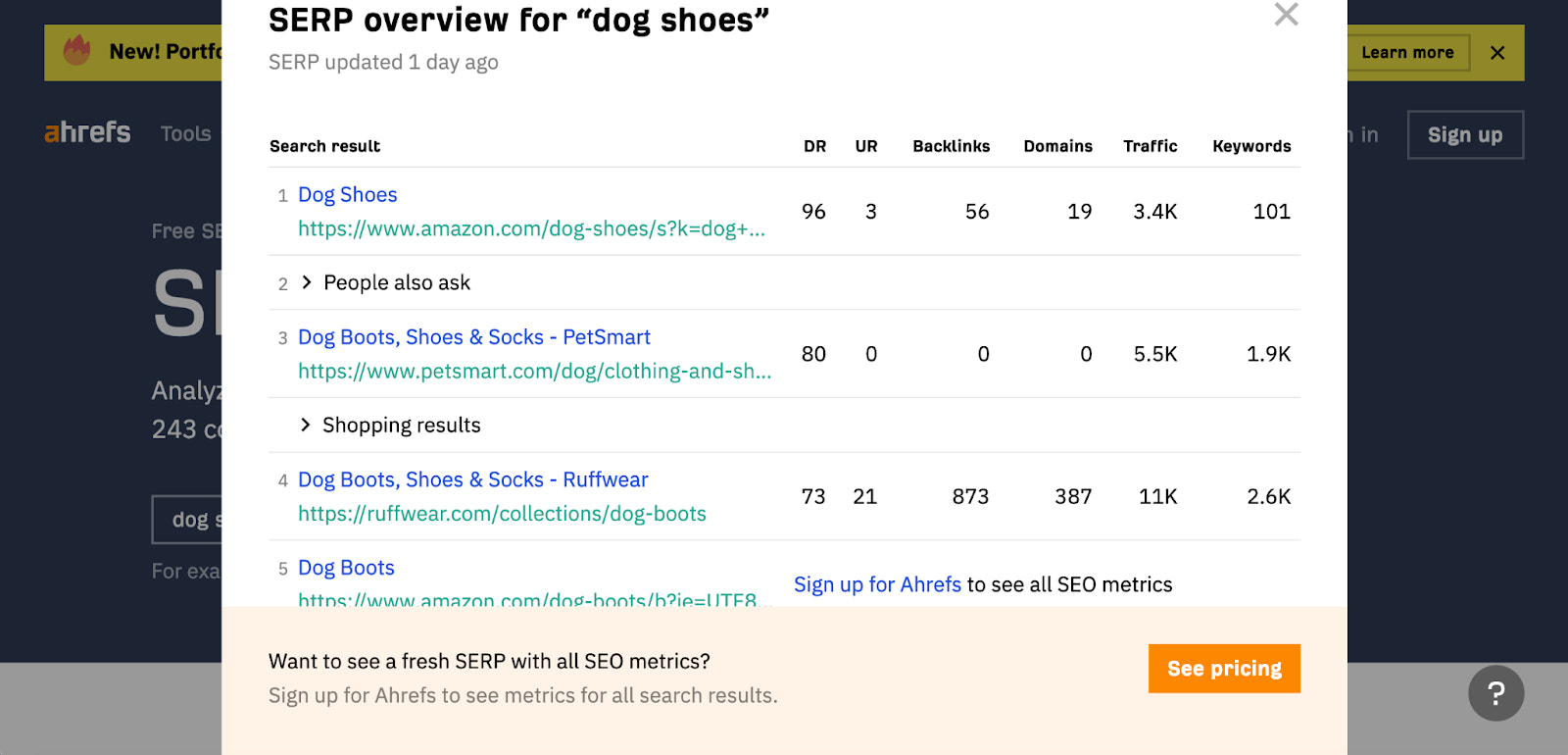Open Dog Boots, Shoes & Socks - Ruffwear

click(x=473, y=479)
